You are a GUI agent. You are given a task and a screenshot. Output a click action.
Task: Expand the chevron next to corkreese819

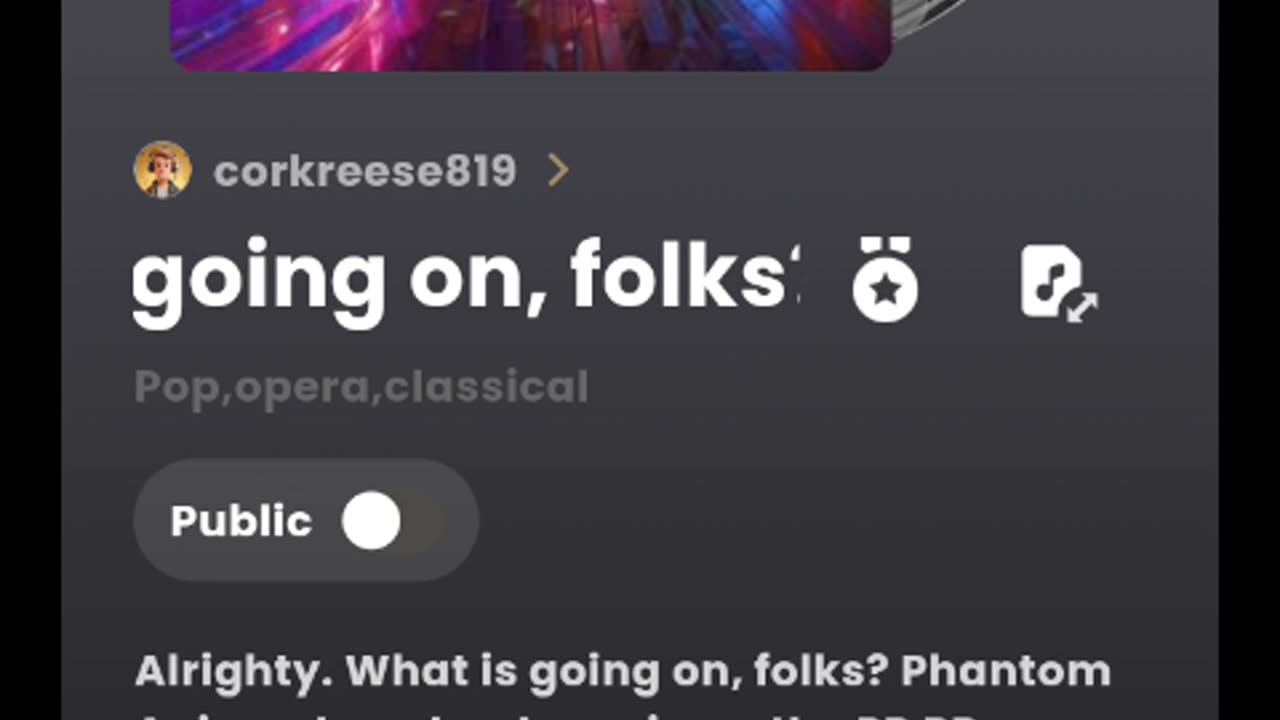pyautogui.click(x=558, y=171)
